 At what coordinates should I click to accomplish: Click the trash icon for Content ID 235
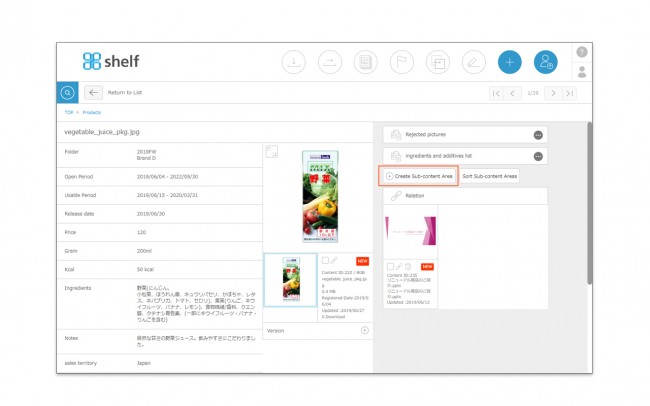[x=408, y=267]
